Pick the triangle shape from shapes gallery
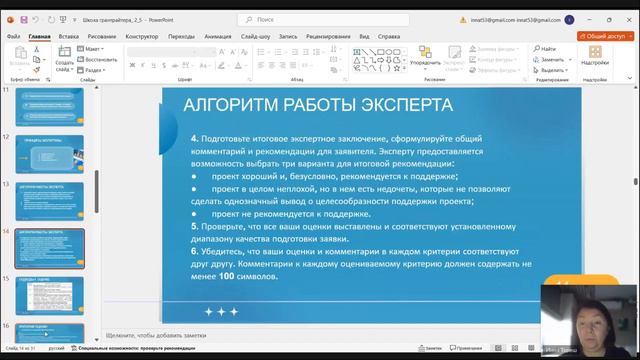 356,60
